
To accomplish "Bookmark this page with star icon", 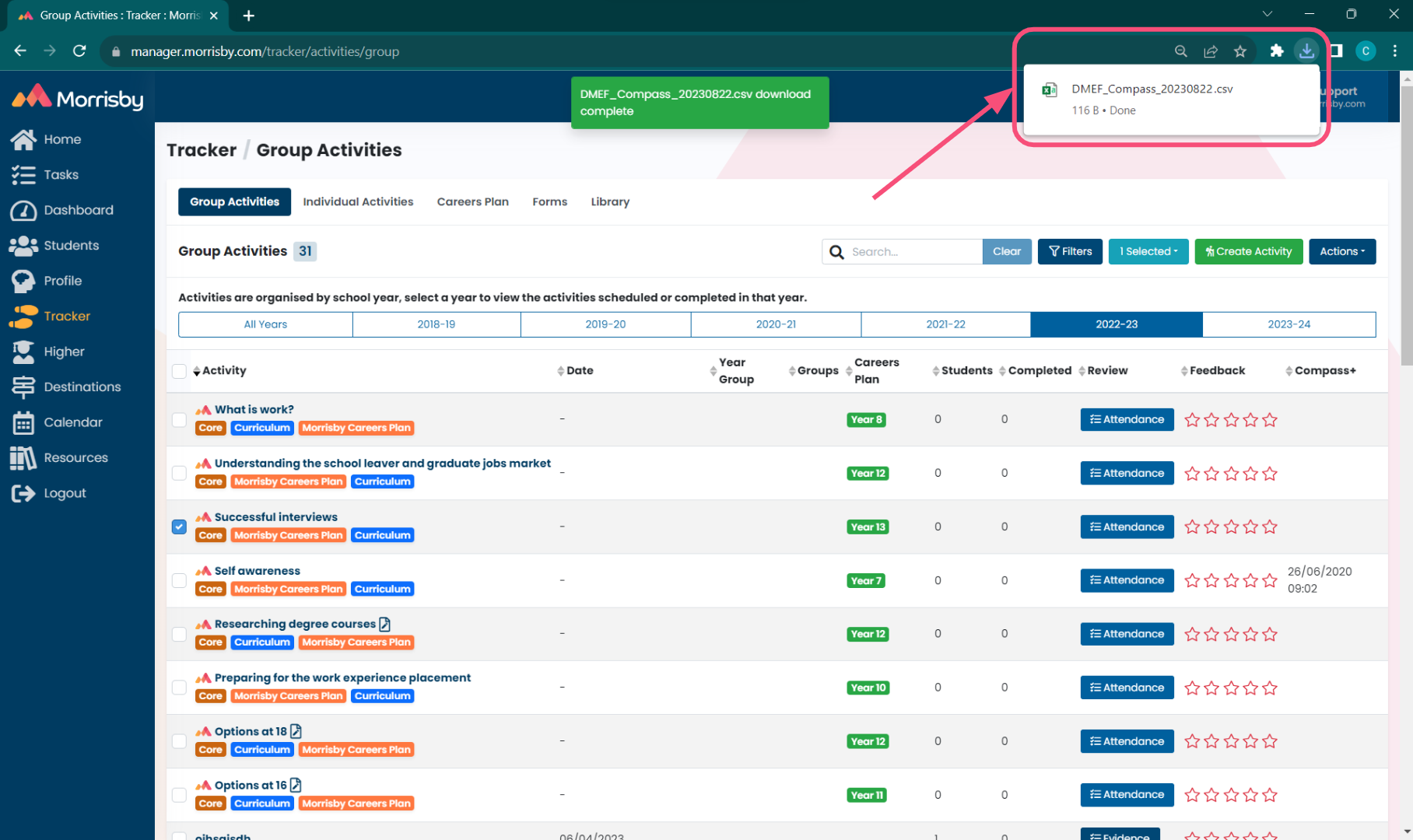I will click(1240, 51).
